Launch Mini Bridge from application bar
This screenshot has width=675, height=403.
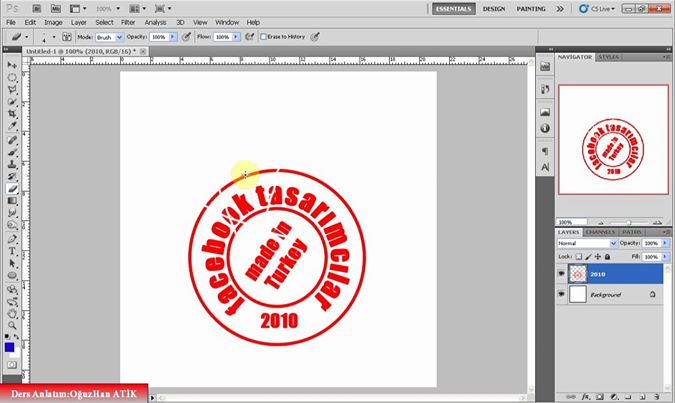[56, 9]
